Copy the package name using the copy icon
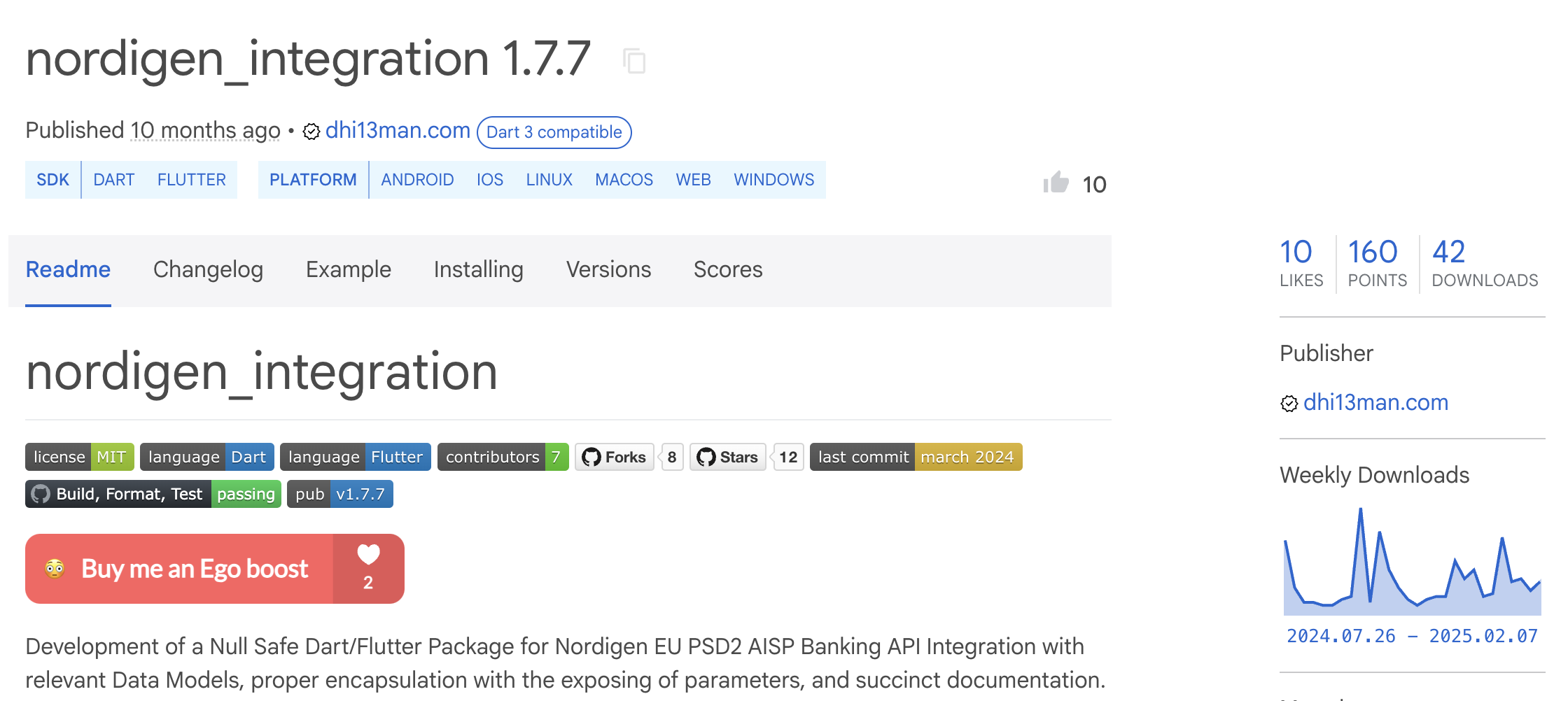1568x701 pixels. 636,62
